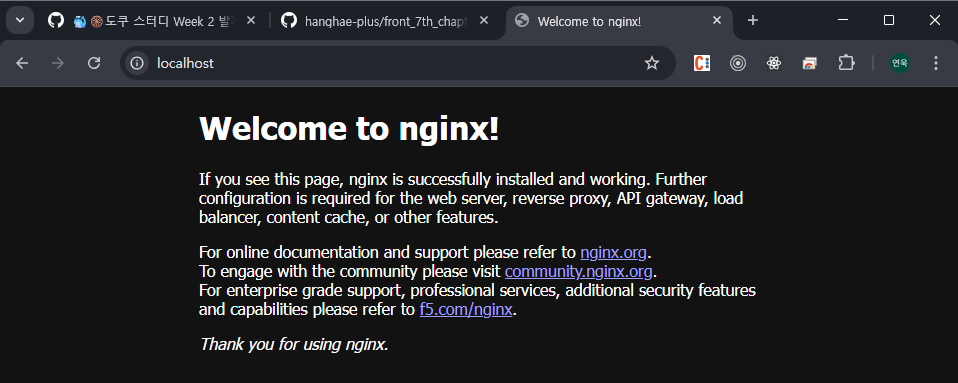Go forward to the next page
This screenshot has width=958, height=383.
click(x=58, y=63)
